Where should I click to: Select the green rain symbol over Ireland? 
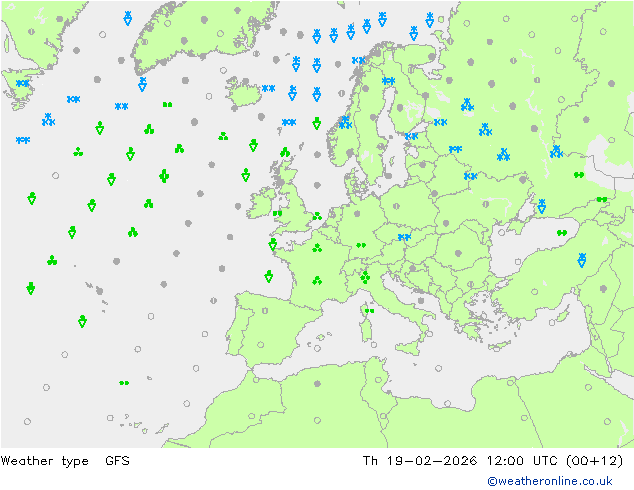click(x=277, y=213)
